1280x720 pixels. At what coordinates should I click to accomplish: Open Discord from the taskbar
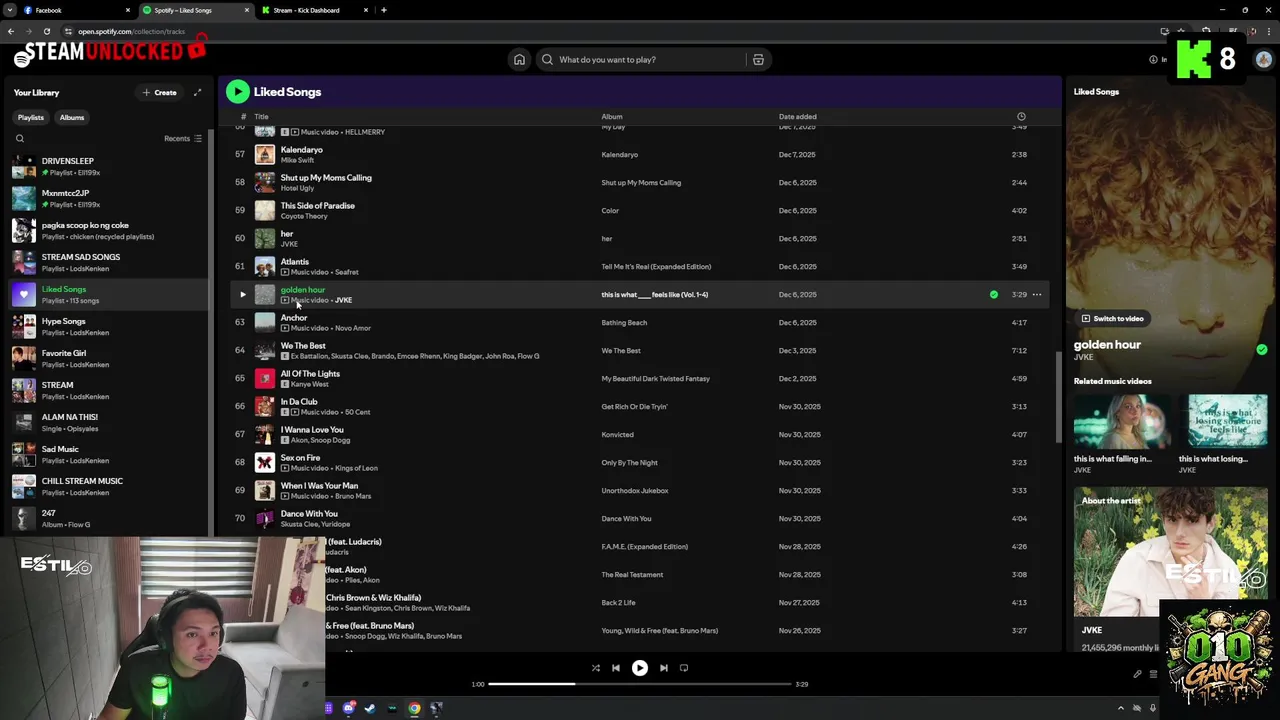348,708
